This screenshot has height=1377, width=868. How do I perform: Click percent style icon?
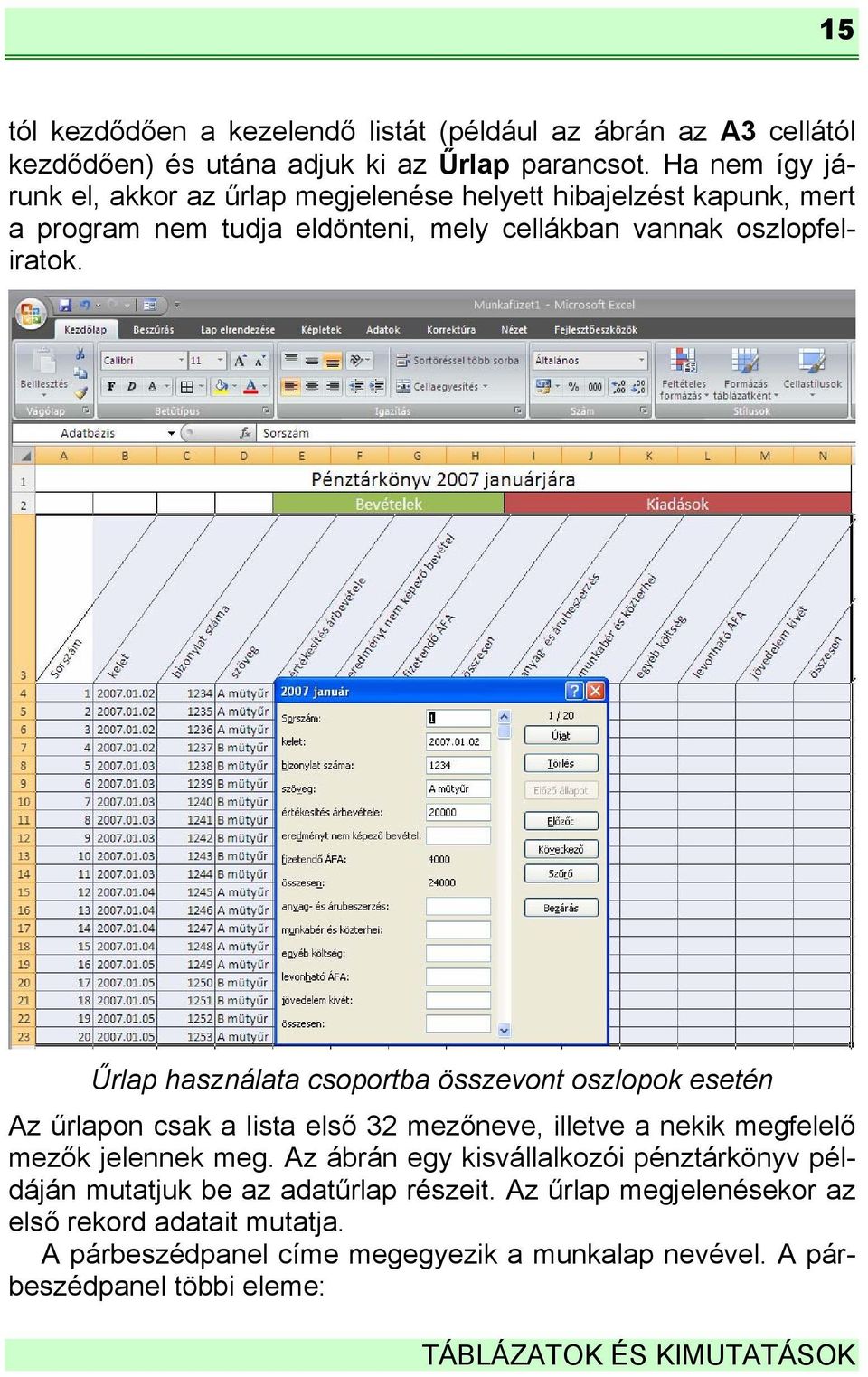[x=574, y=387]
